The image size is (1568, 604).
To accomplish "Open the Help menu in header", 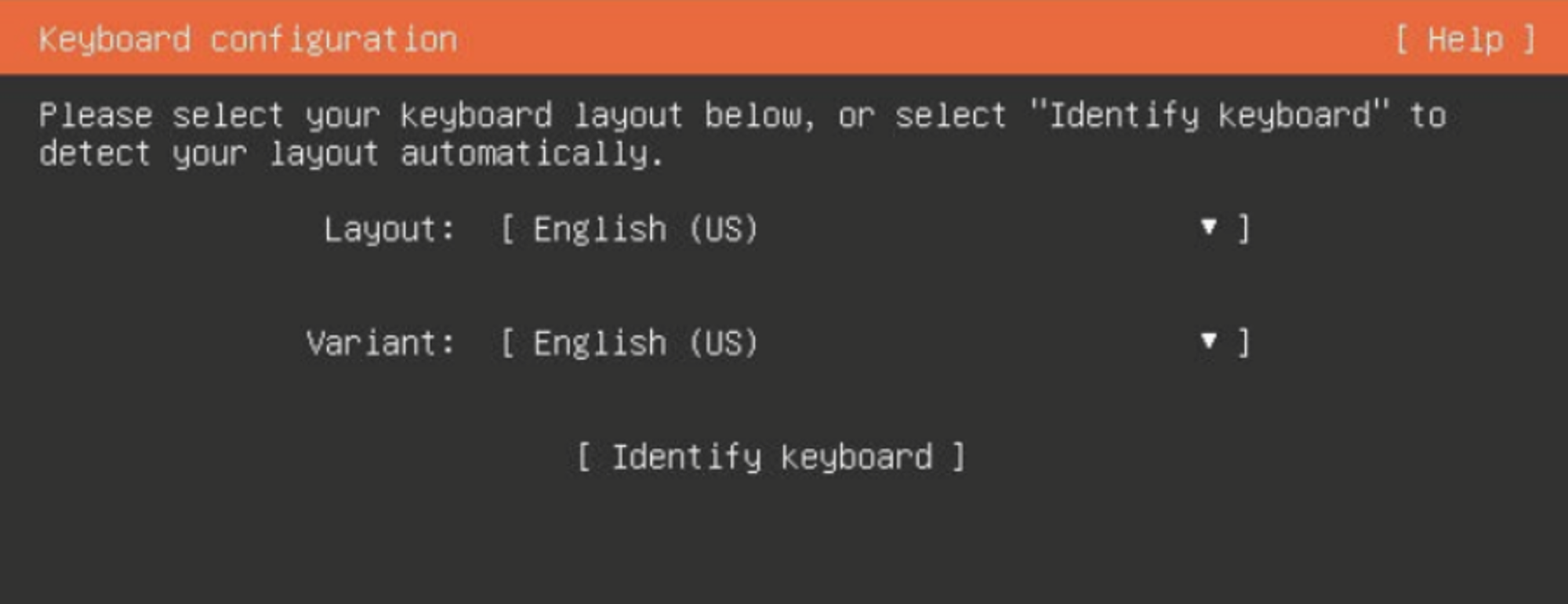I will point(1465,39).
